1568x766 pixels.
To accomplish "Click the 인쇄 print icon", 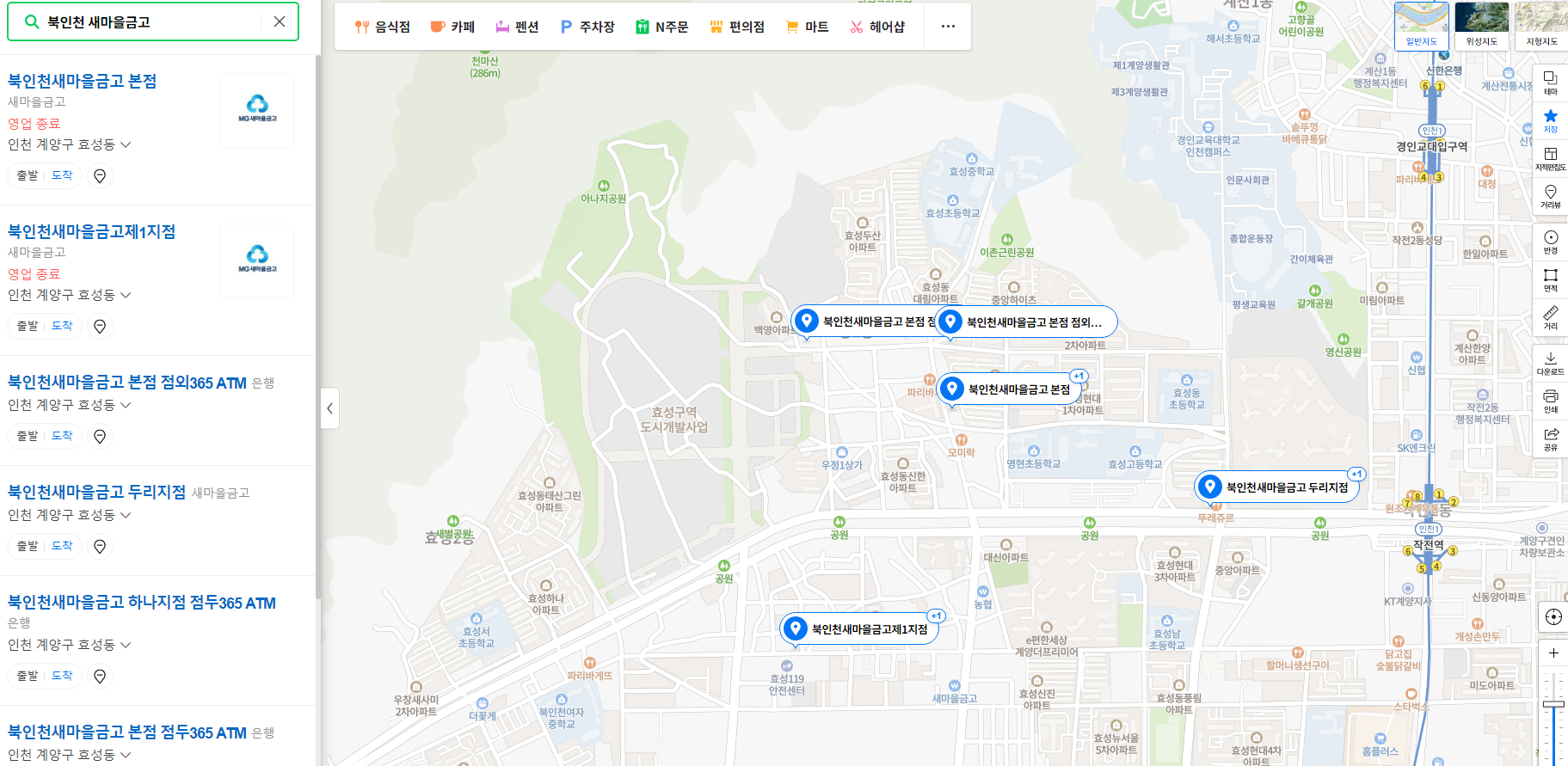I will pos(1550,401).
